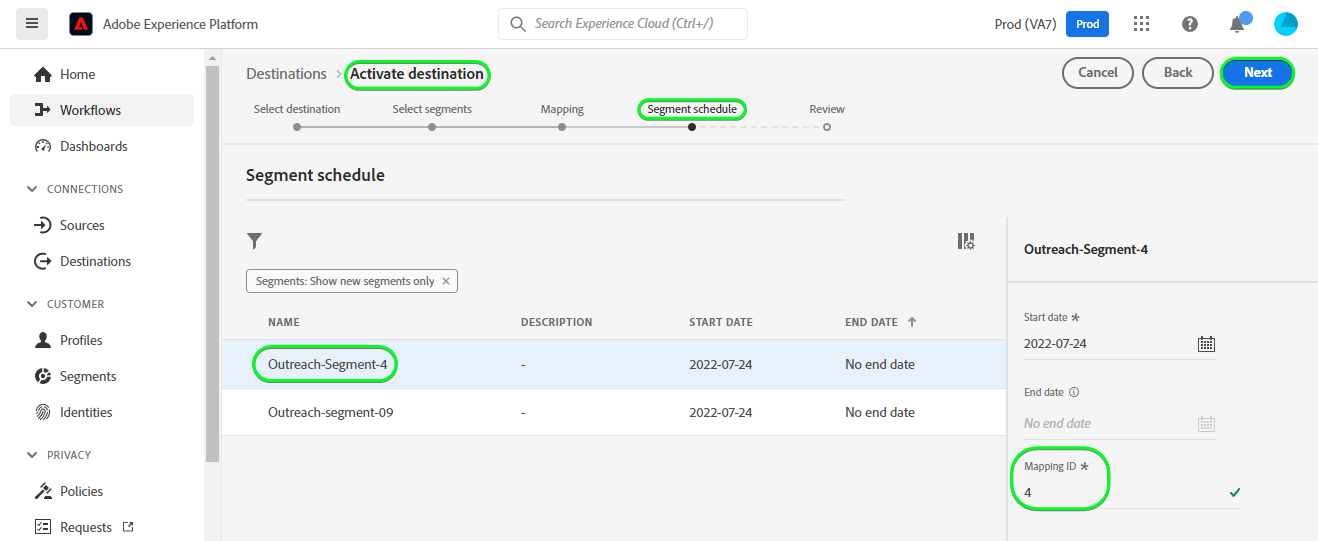The height and width of the screenshot is (541, 1318).
Task: Open the segment filter funnel icon
Action: tap(255, 241)
